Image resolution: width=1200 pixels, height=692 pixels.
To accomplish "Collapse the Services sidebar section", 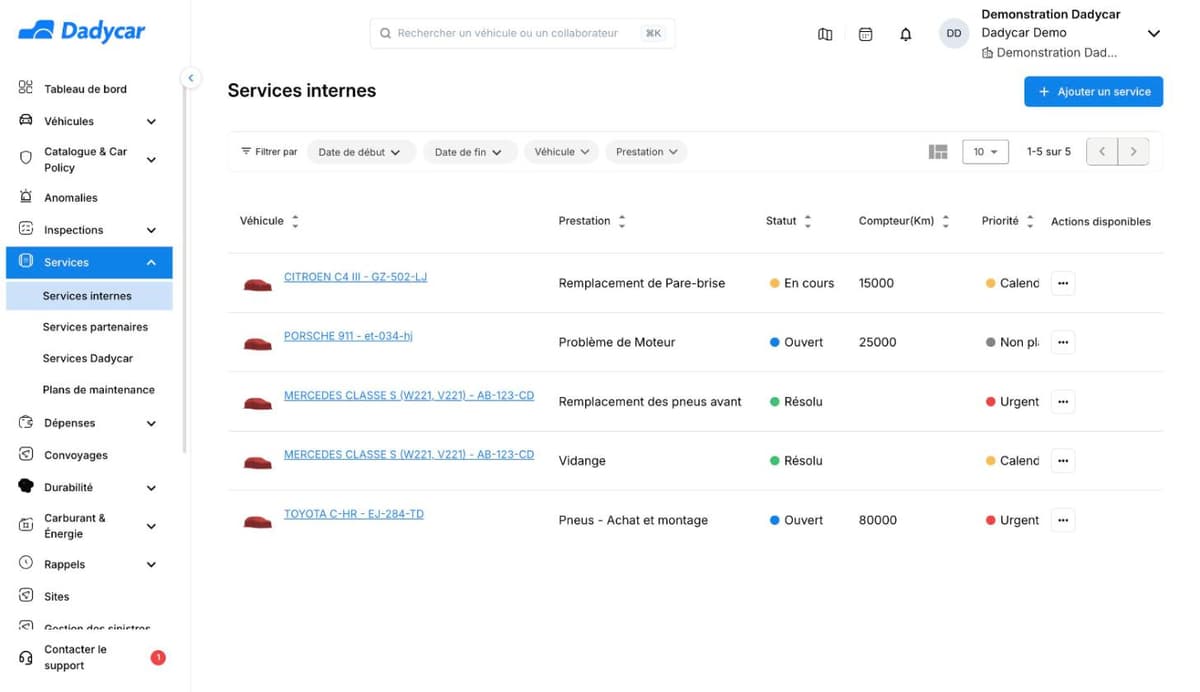I will 151,262.
